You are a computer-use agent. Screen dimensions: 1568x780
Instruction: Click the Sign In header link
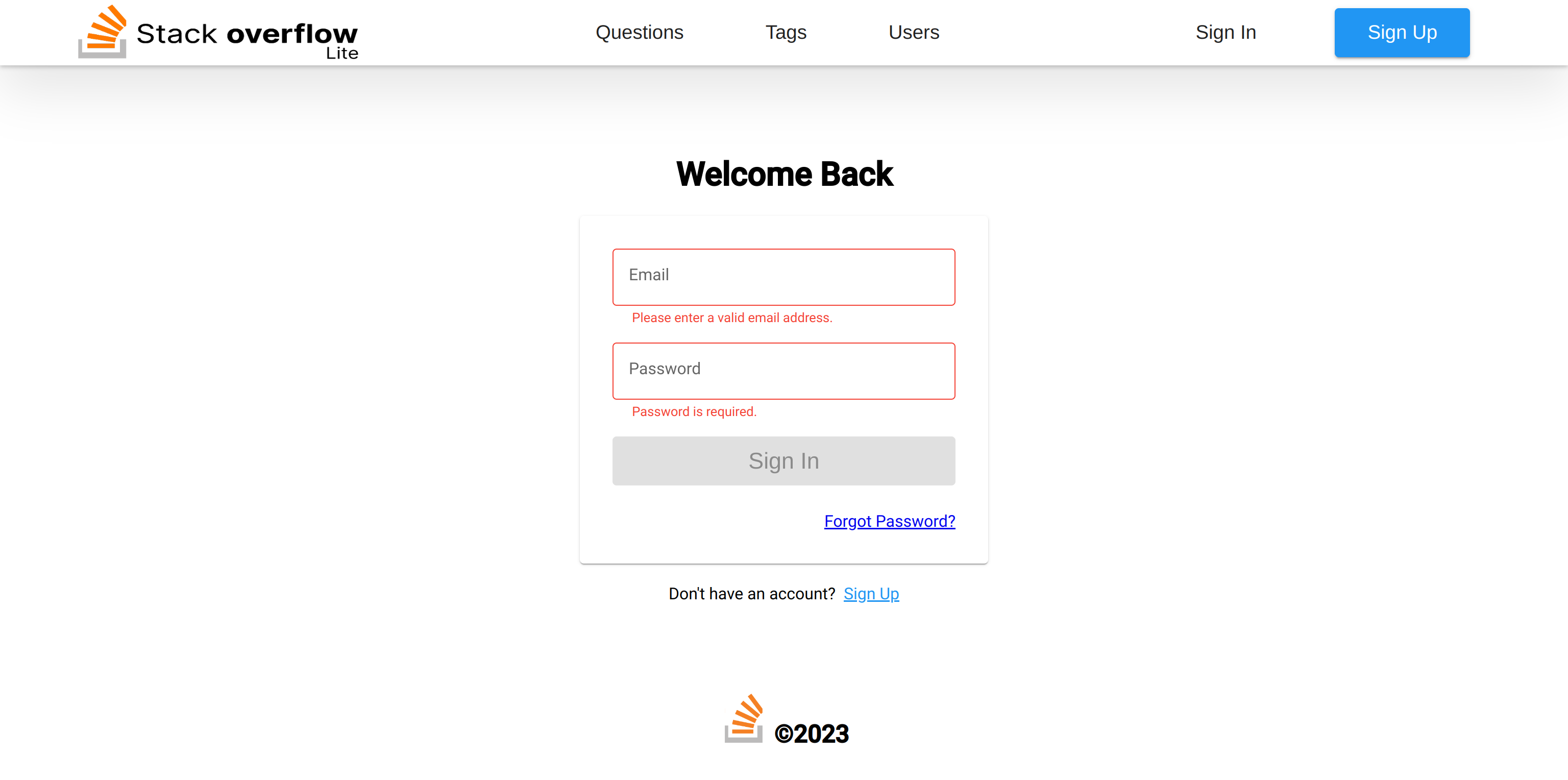coord(1224,32)
